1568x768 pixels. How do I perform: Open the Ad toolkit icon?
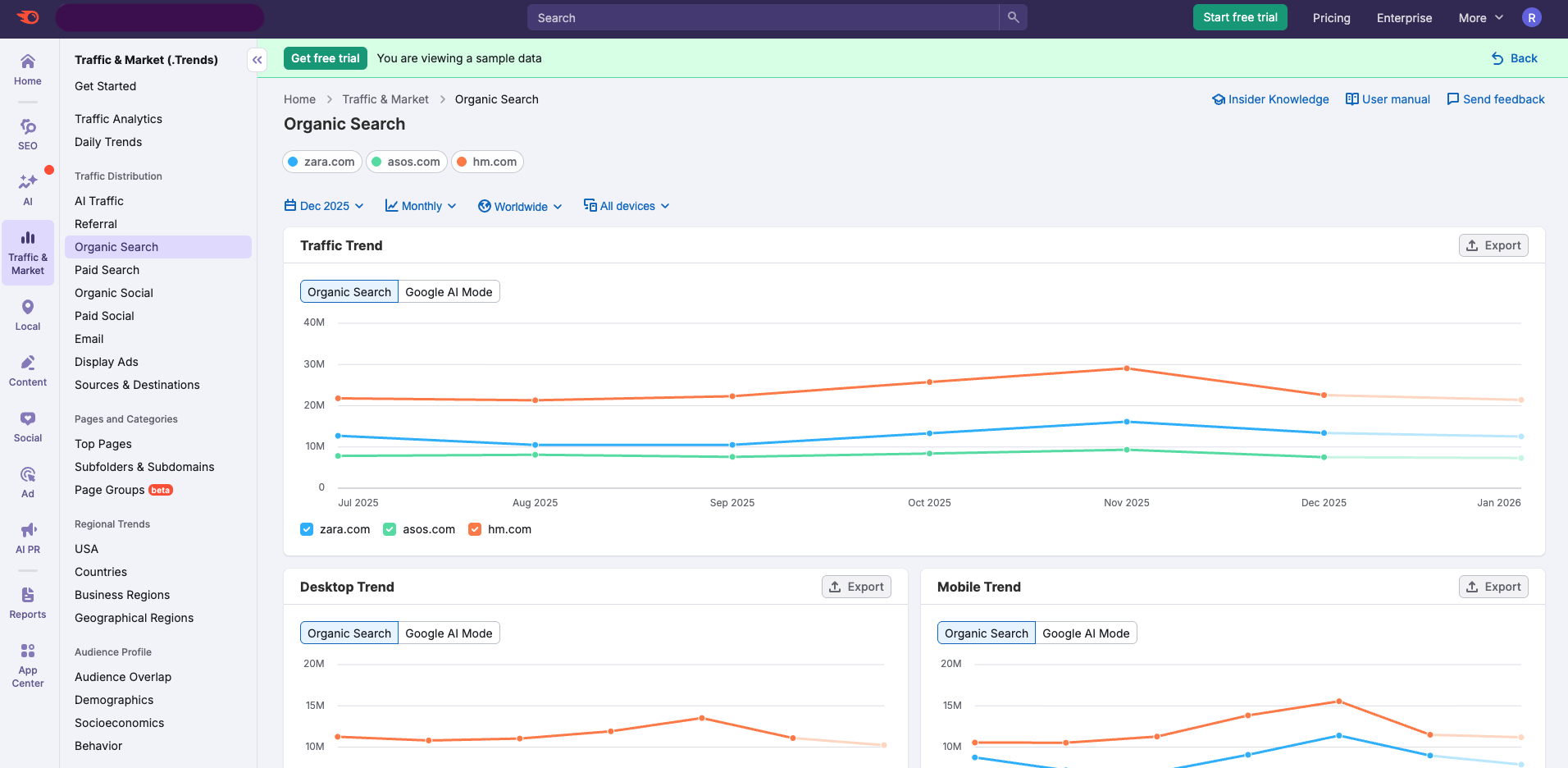click(28, 482)
